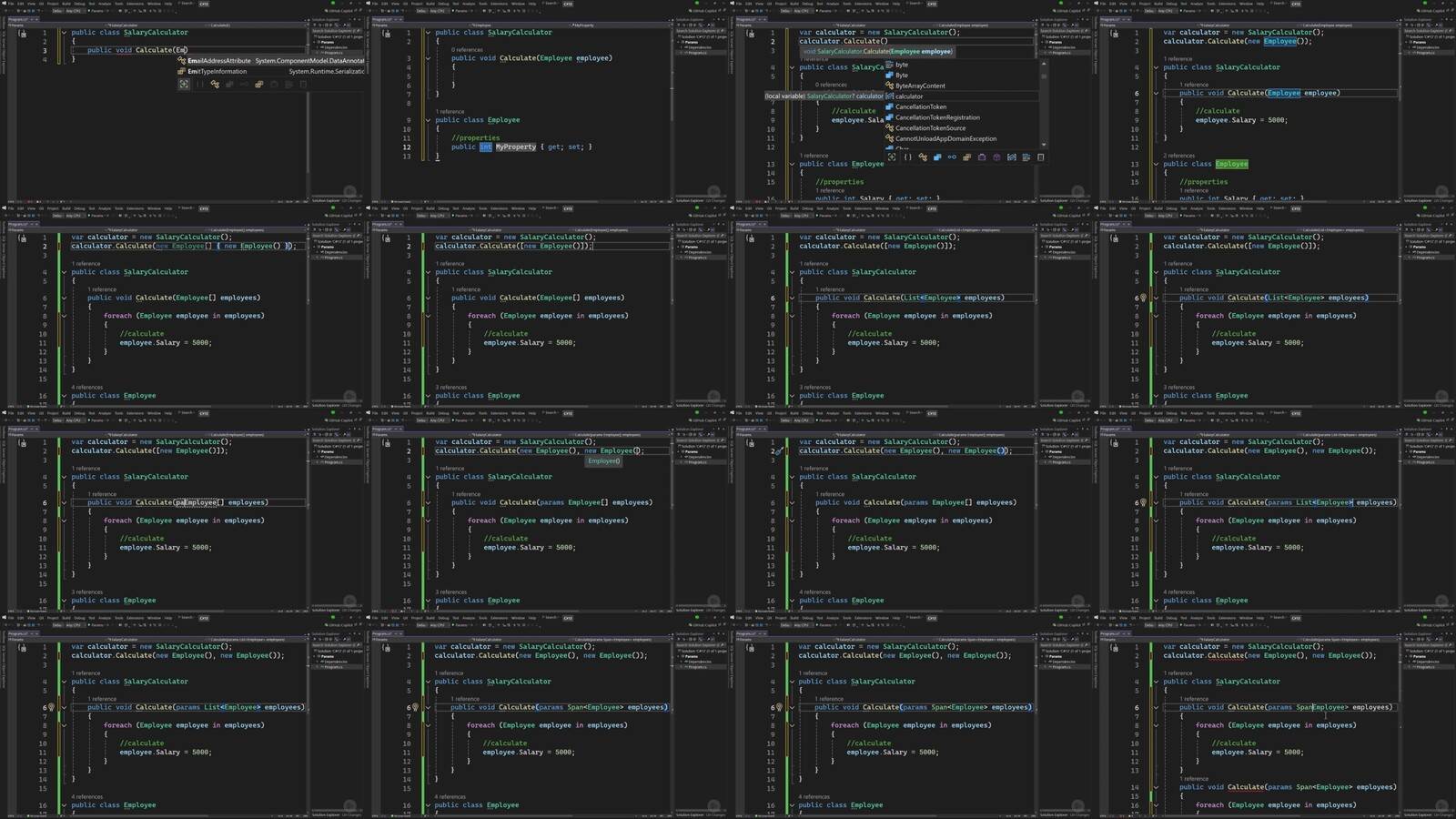This screenshot has width=1456, height=819.
Task: Click the Calculate(Employee employee) signature help tooltip
Action: (877, 52)
